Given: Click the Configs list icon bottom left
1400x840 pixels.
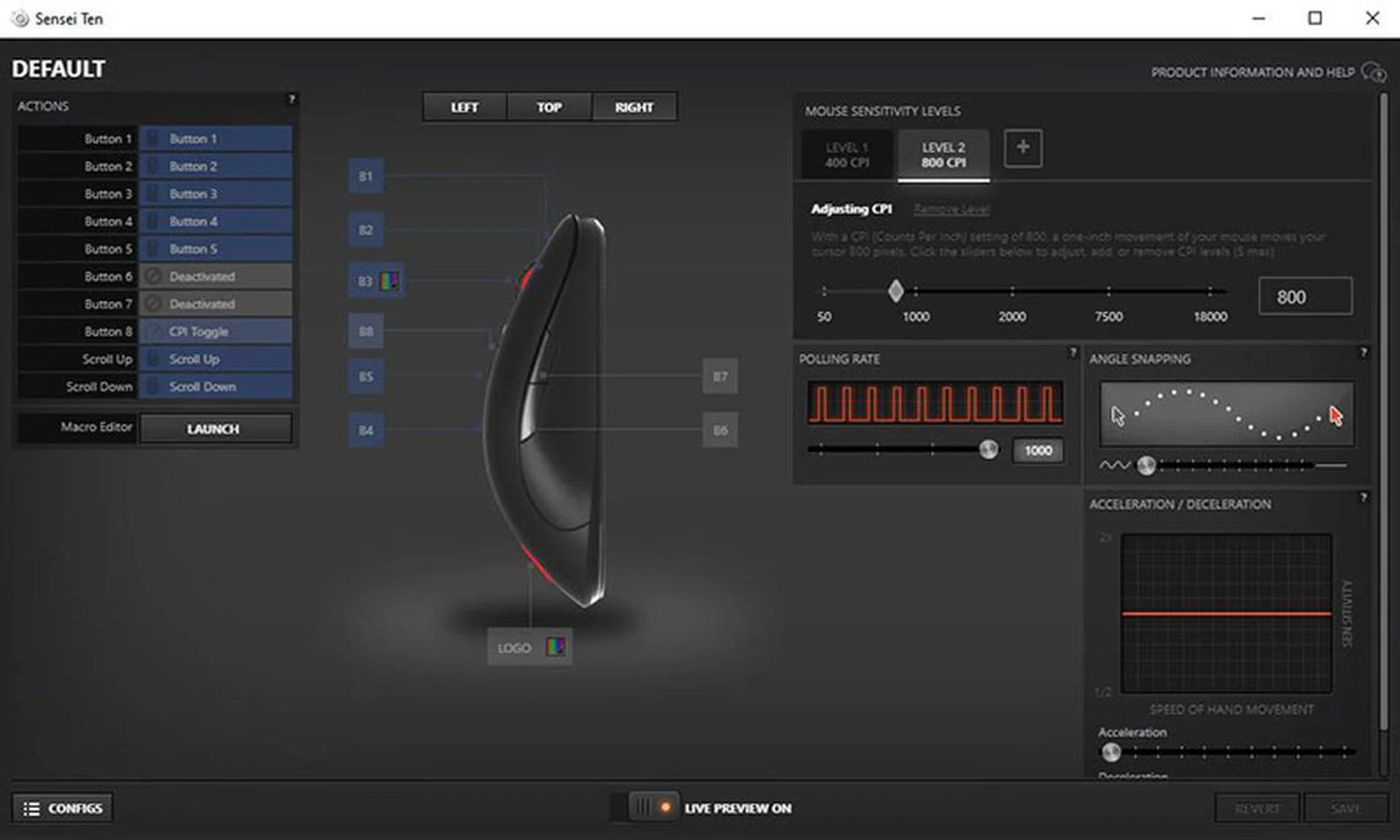Looking at the screenshot, I should pyautogui.click(x=32, y=807).
